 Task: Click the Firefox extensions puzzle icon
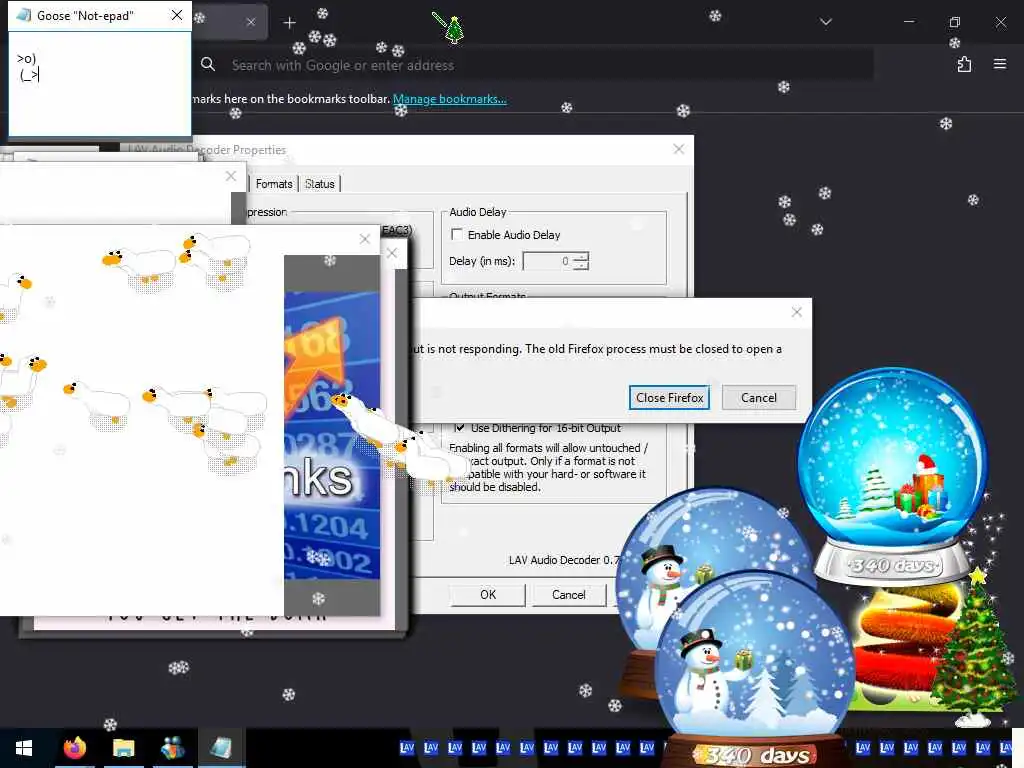(x=964, y=64)
